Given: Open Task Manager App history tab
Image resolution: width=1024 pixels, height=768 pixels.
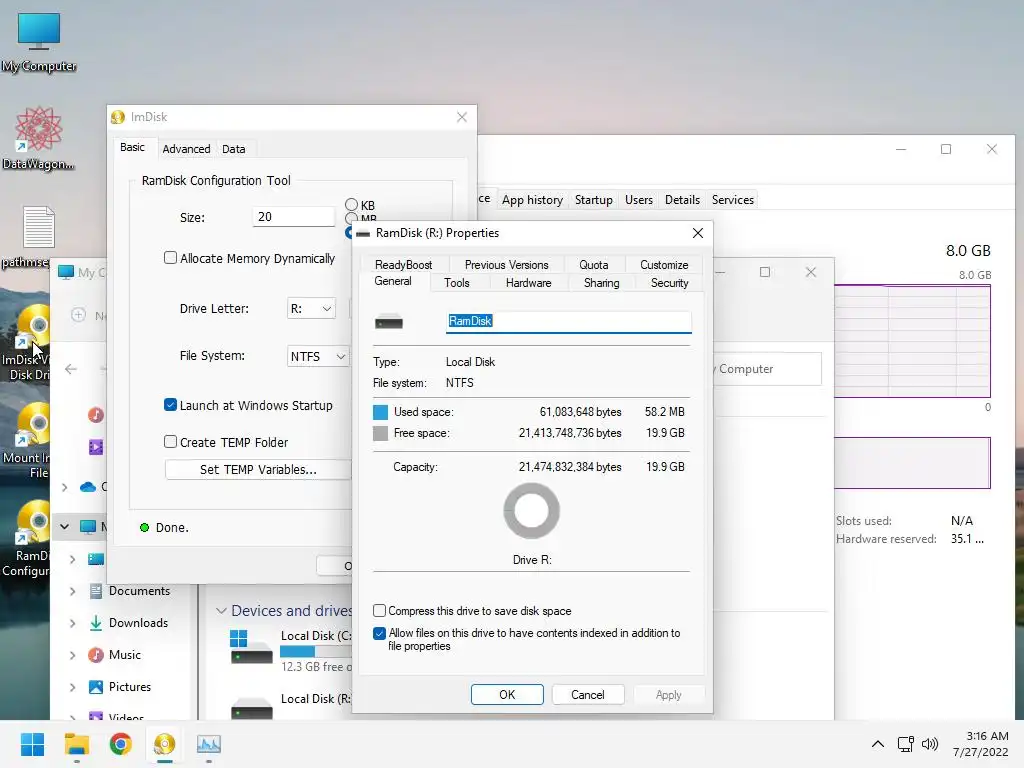Looking at the screenshot, I should click(x=532, y=200).
